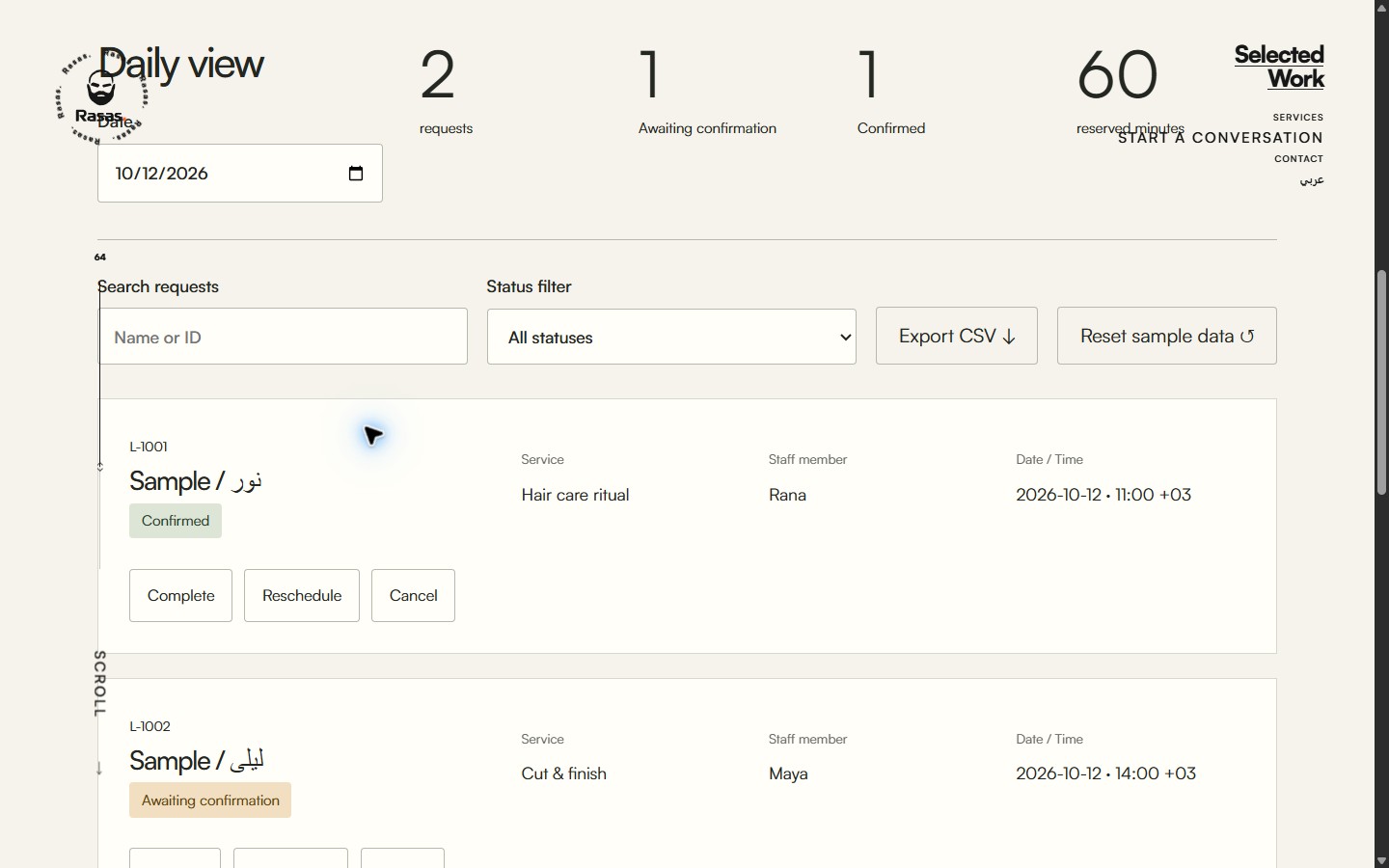
Task: Click the 2 requests stat number
Action: pyautogui.click(x=438, y=75)
